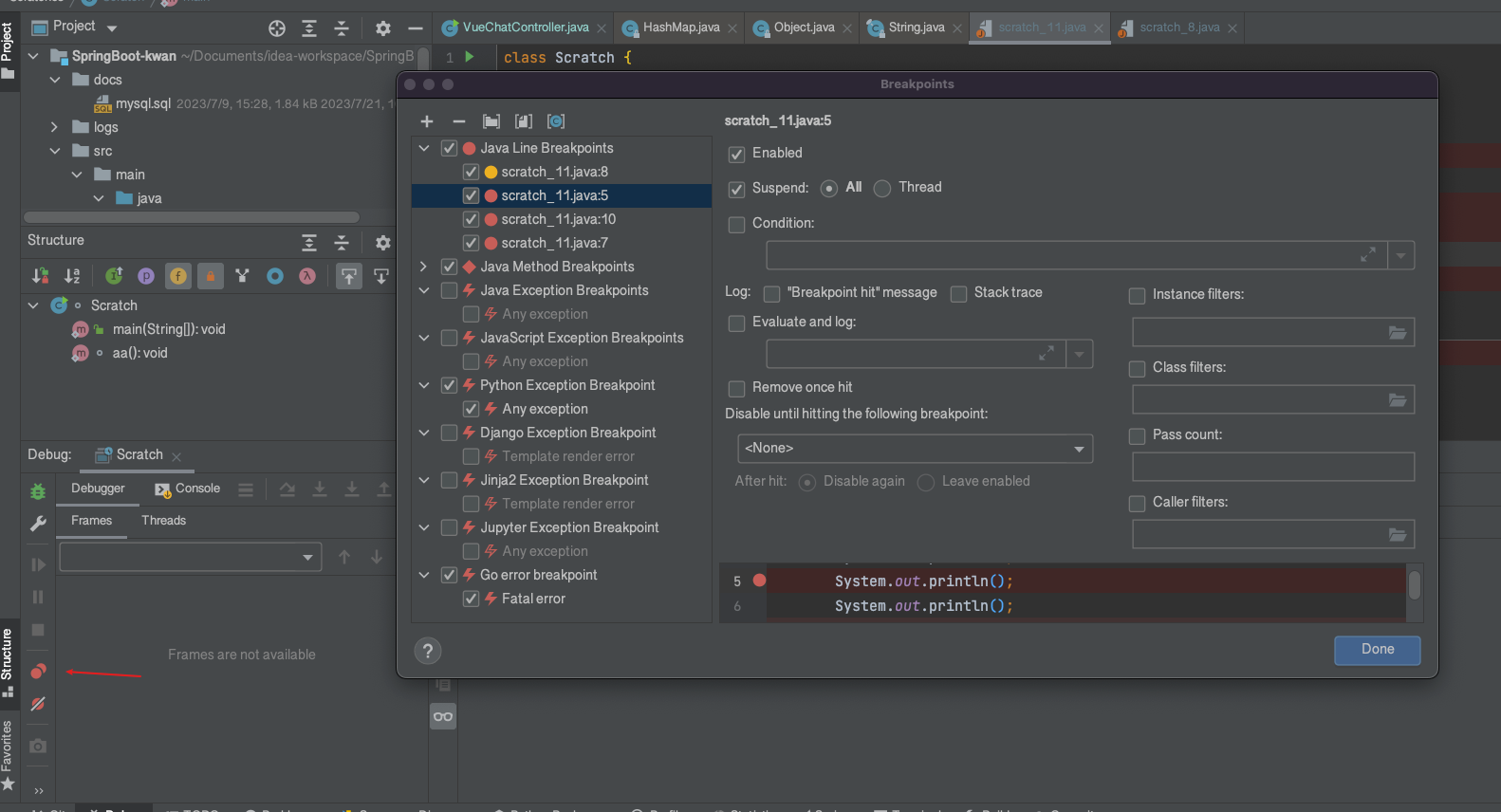1501x812 pixels.
Task: Switch to Threads tab
Action: pos(164,521)
